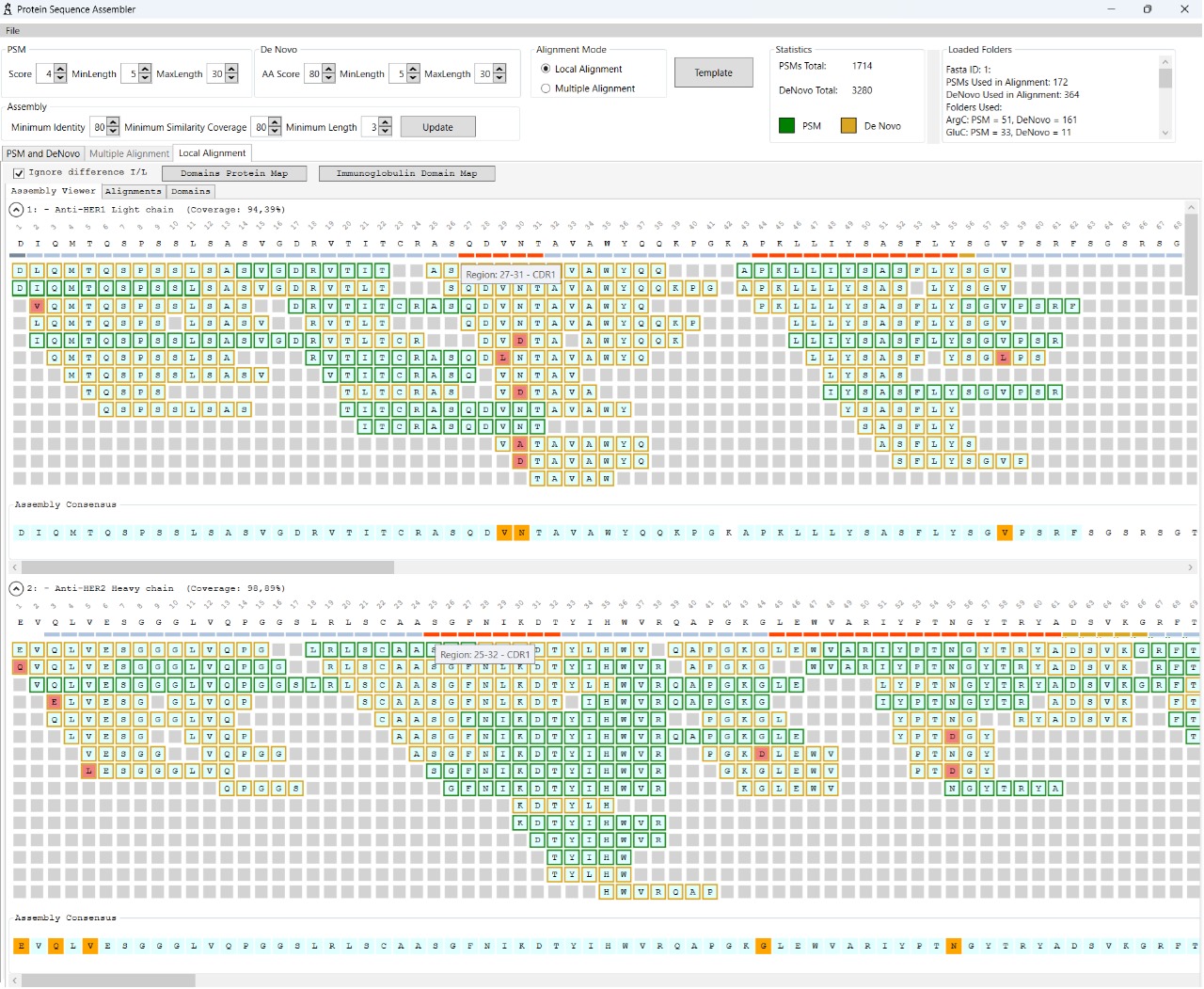Show the Immunoglobulin Domain Map

click(x=406, y=173)
